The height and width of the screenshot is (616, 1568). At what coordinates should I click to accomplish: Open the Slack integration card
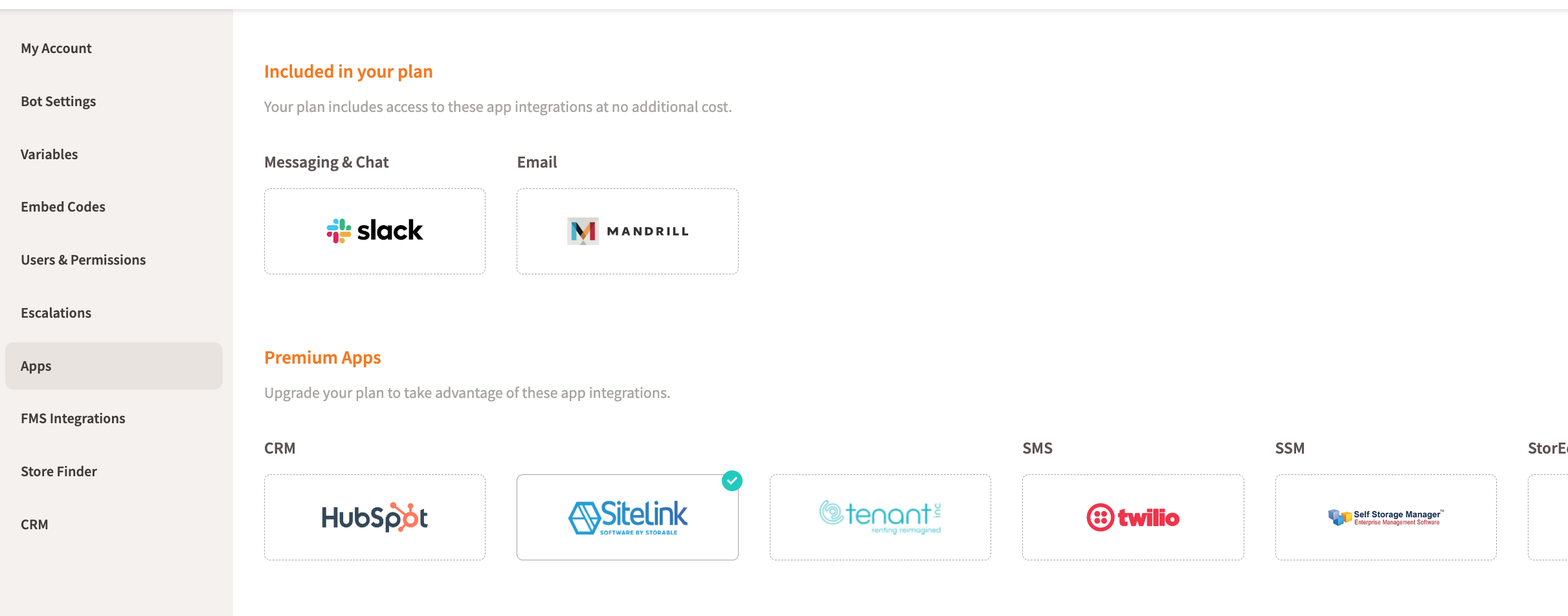[375, 231]
